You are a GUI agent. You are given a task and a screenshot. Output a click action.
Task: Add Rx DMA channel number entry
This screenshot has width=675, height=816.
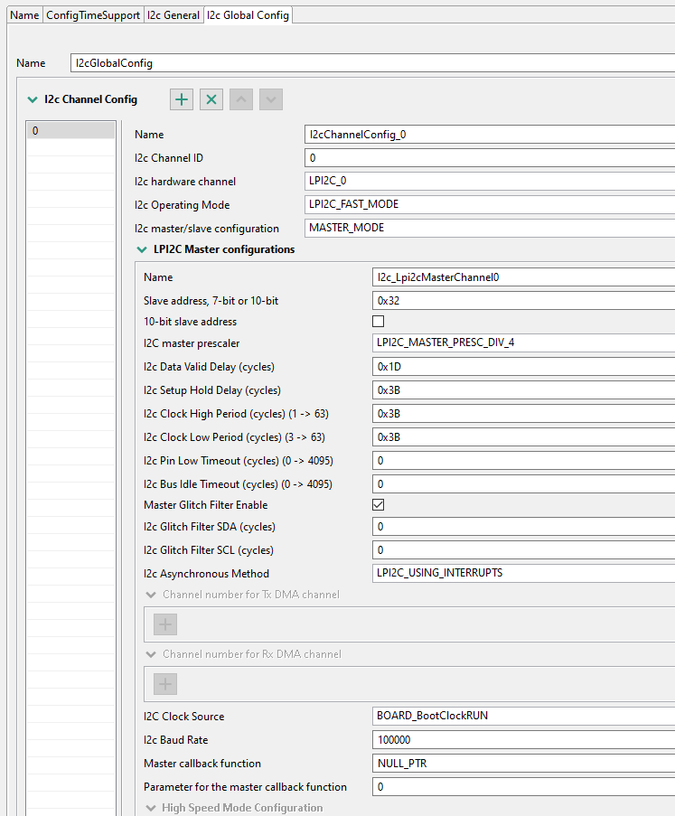tap(165, 684)
